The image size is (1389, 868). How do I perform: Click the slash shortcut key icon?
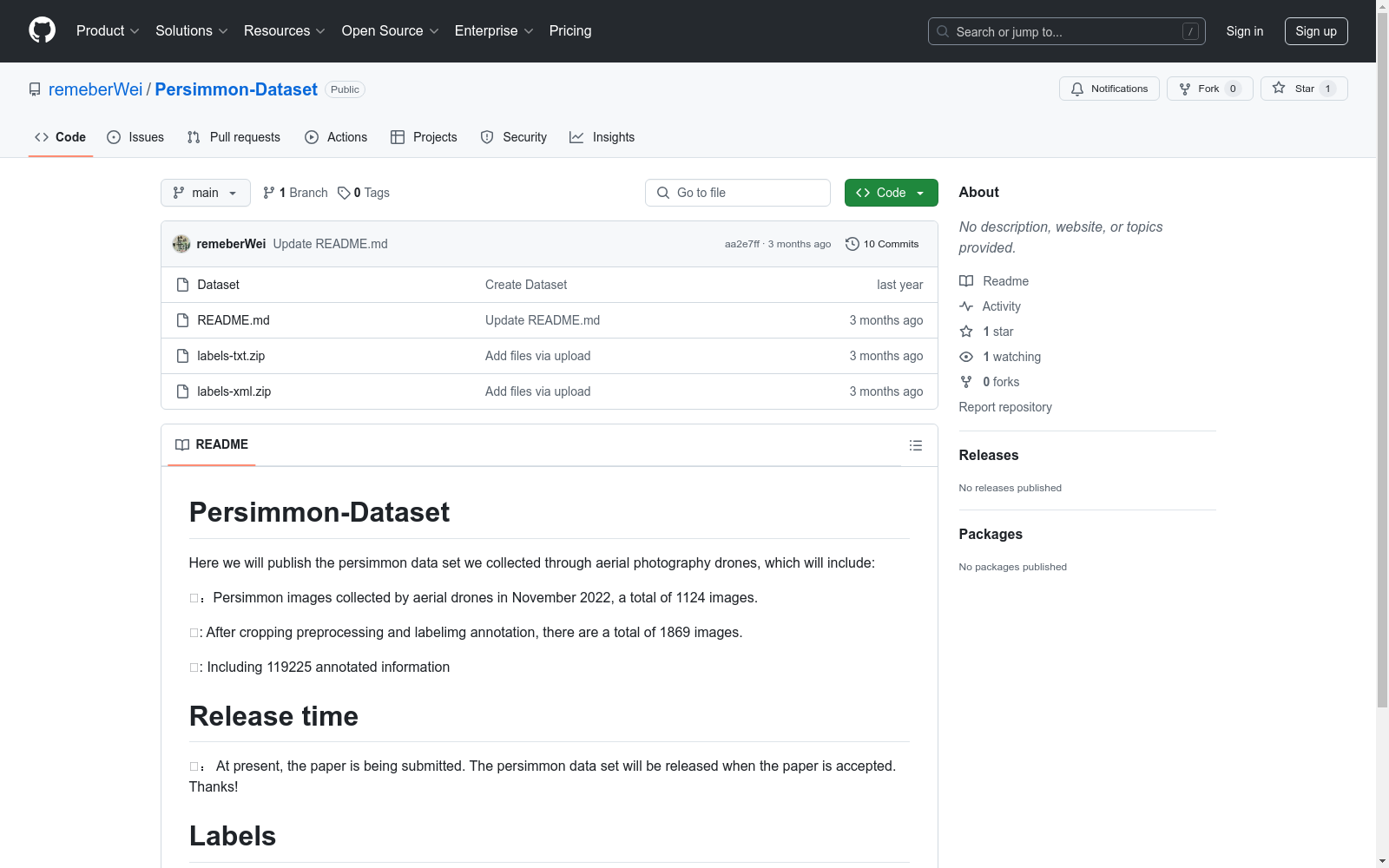[1190, 31]
